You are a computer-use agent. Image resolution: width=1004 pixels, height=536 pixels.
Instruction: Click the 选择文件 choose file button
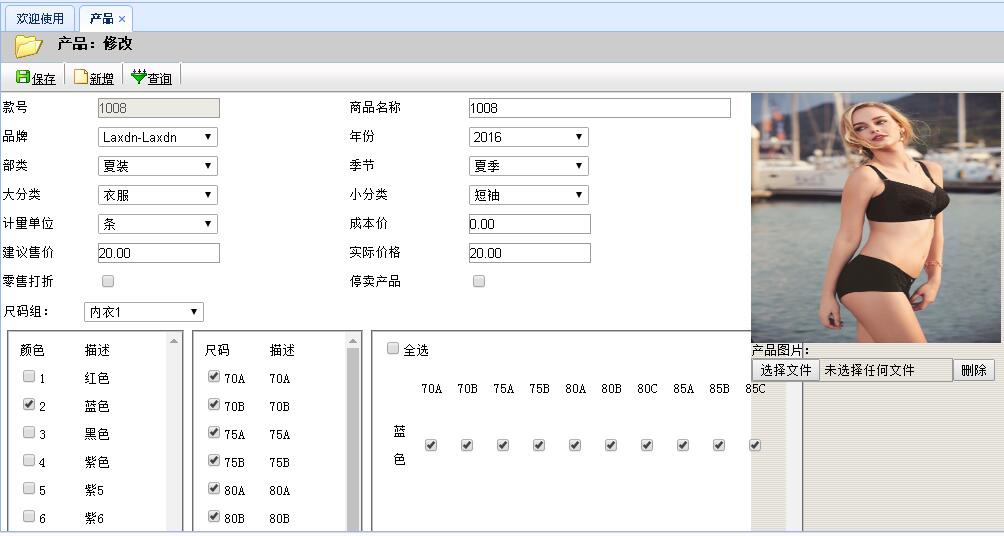[785, 370]
